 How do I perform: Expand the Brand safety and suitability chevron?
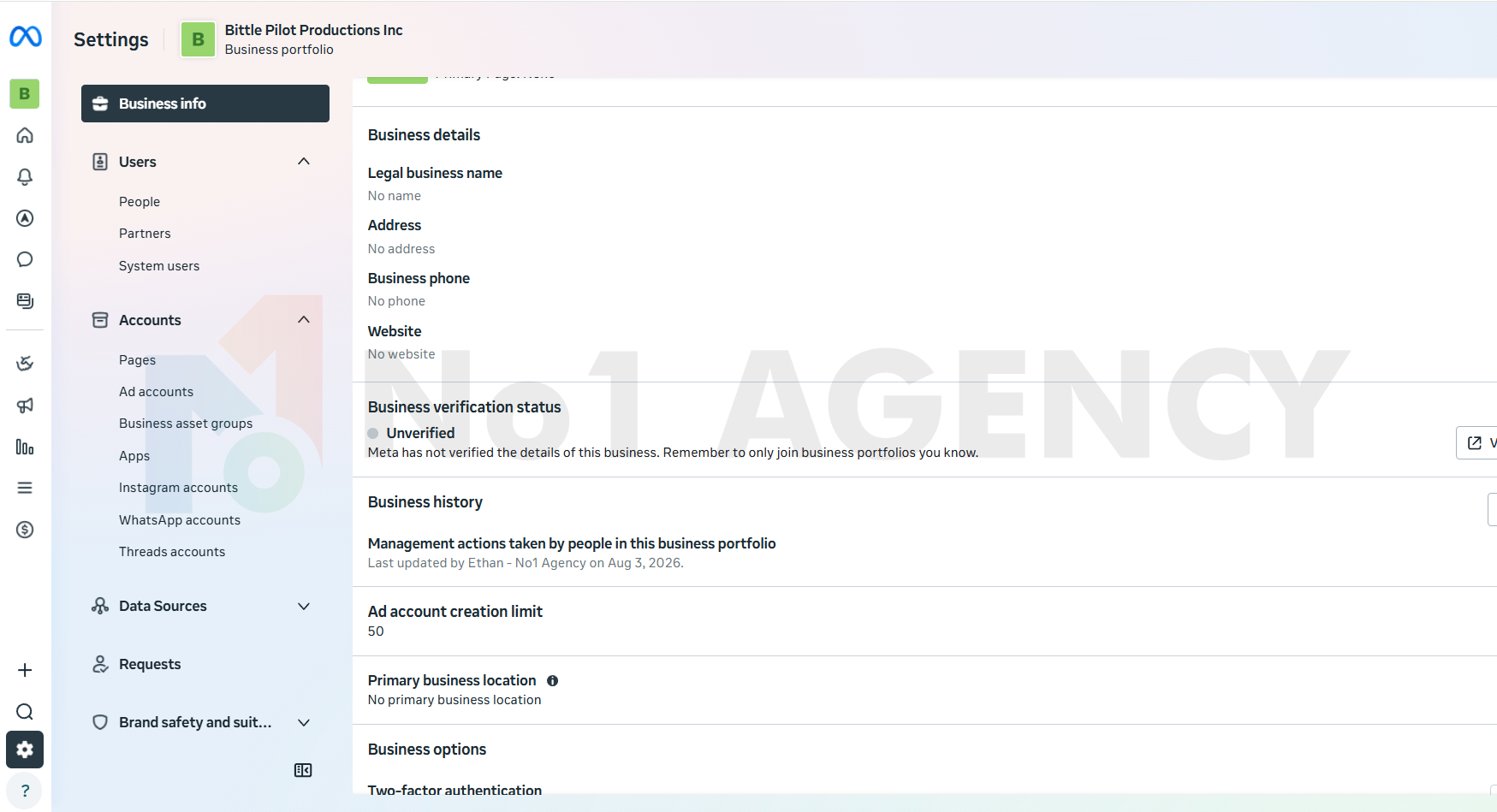click(304, 722)
